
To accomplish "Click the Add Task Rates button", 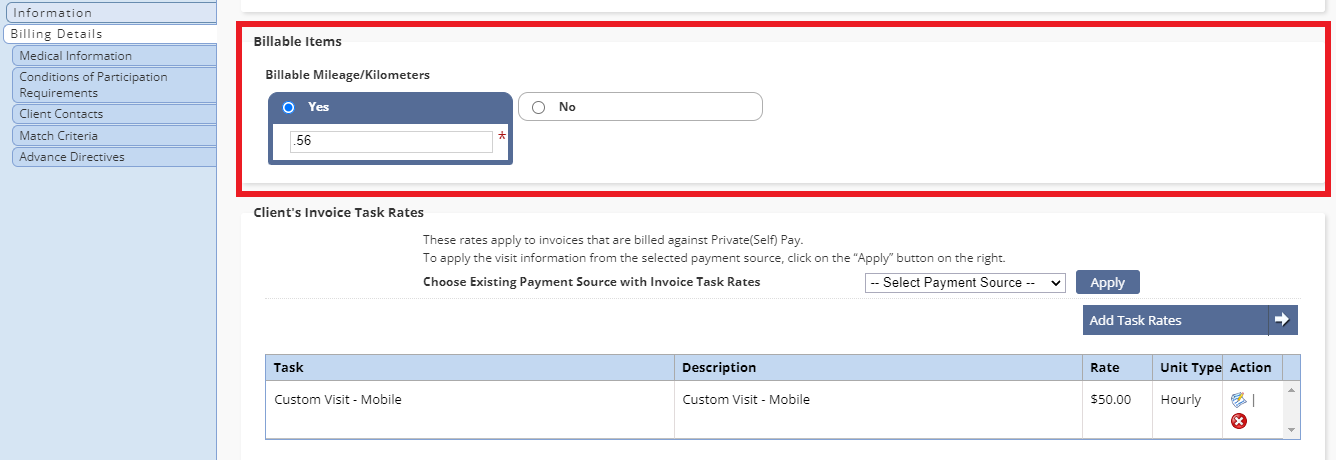I will [1175, 320].
